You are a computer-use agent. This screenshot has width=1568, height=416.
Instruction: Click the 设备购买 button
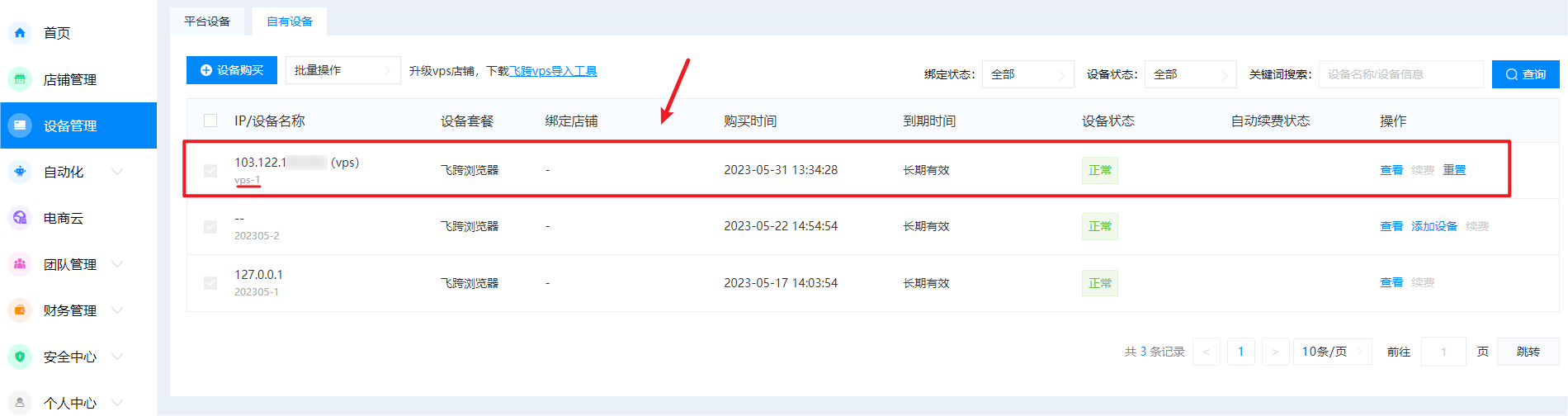pyautogui.click(x=232, y=70)
